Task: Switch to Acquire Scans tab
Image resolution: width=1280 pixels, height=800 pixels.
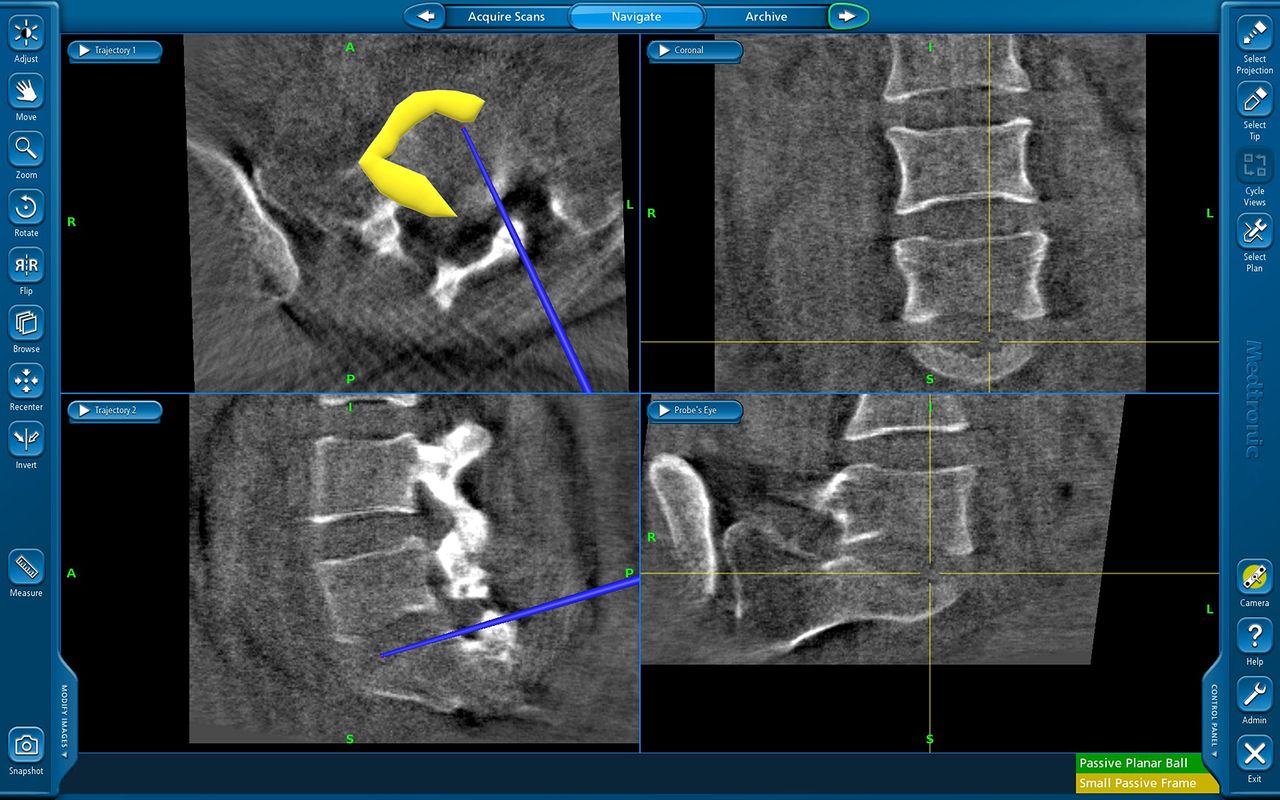Action: pos(507,16)
